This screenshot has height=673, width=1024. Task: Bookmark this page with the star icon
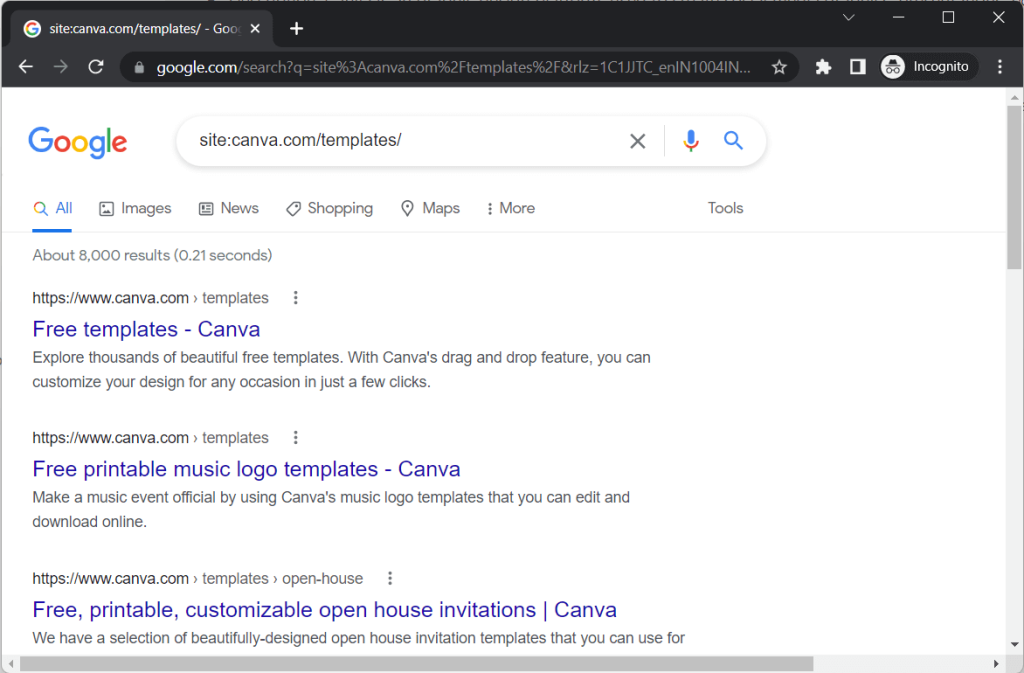click(x=779, y=67)
